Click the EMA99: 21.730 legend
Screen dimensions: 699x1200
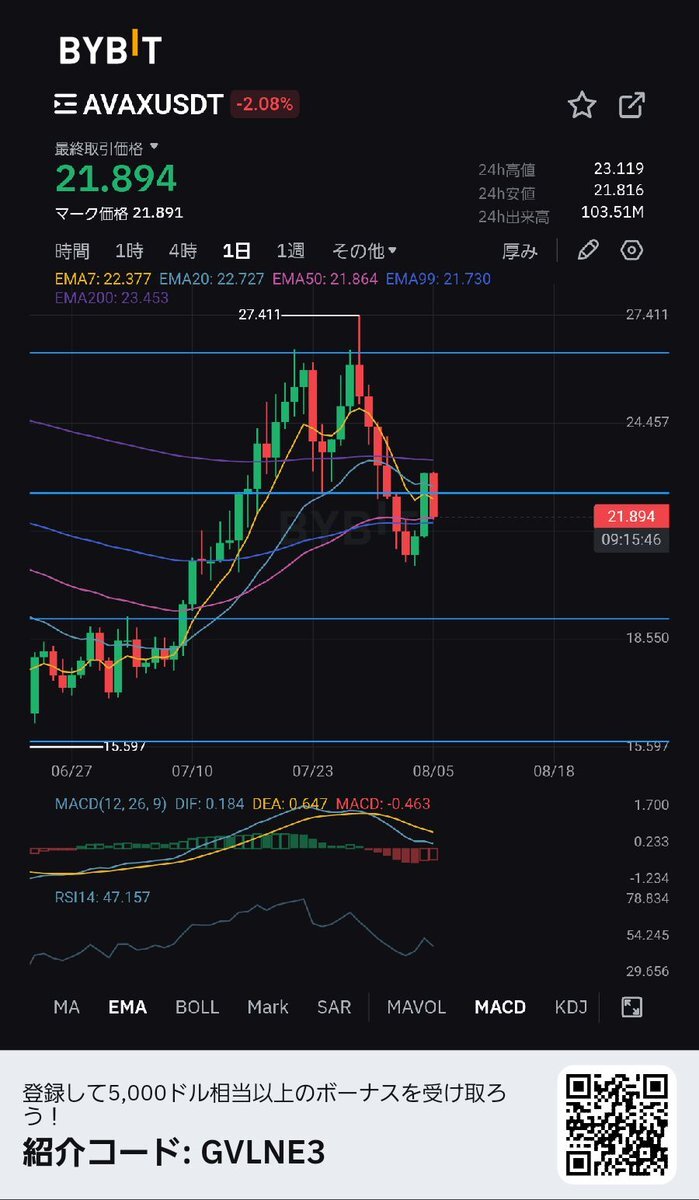(439, 279)
